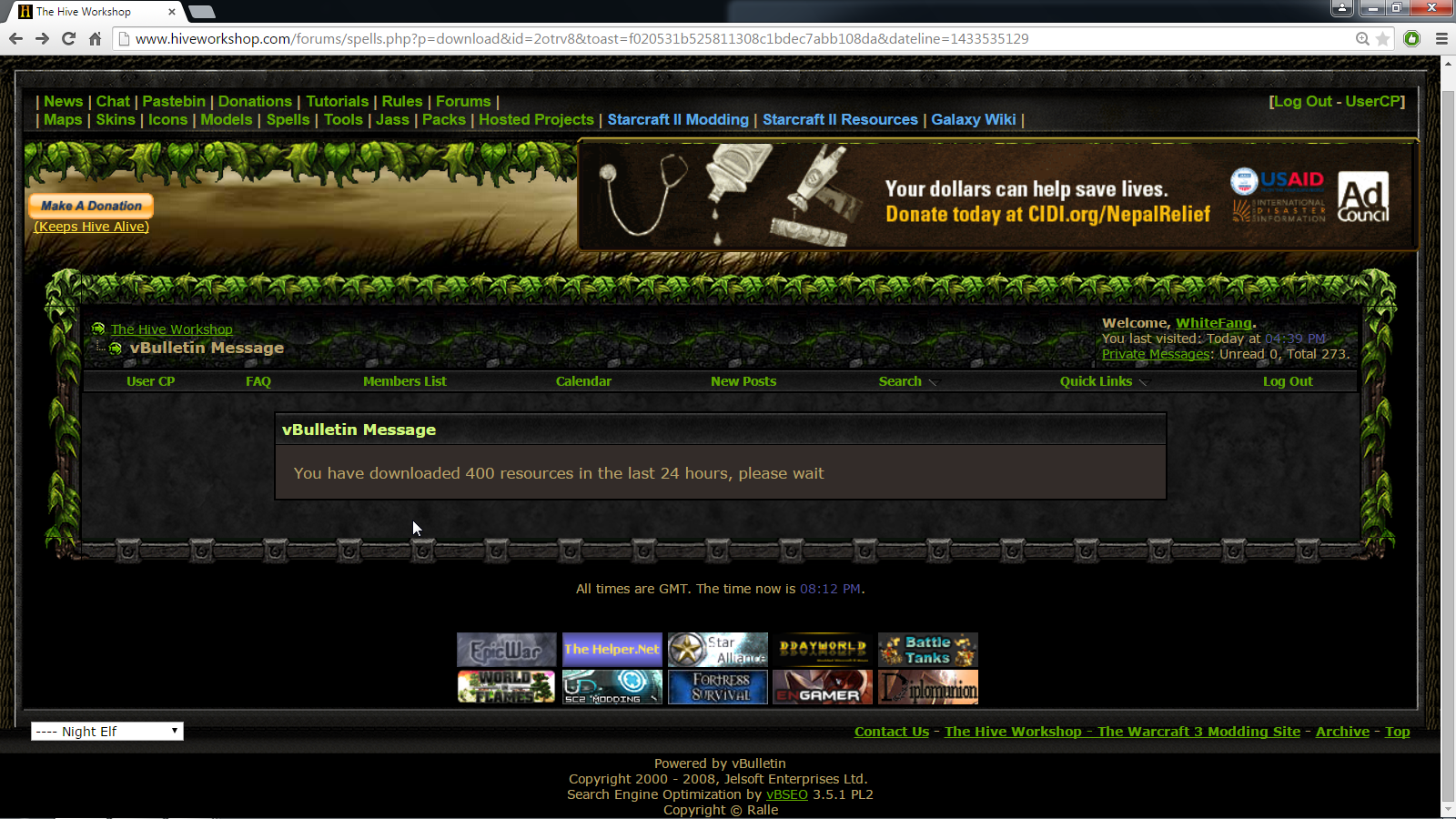1456x819 pixels.
Task: Open a new browser tab
Action: click(201, 12)
